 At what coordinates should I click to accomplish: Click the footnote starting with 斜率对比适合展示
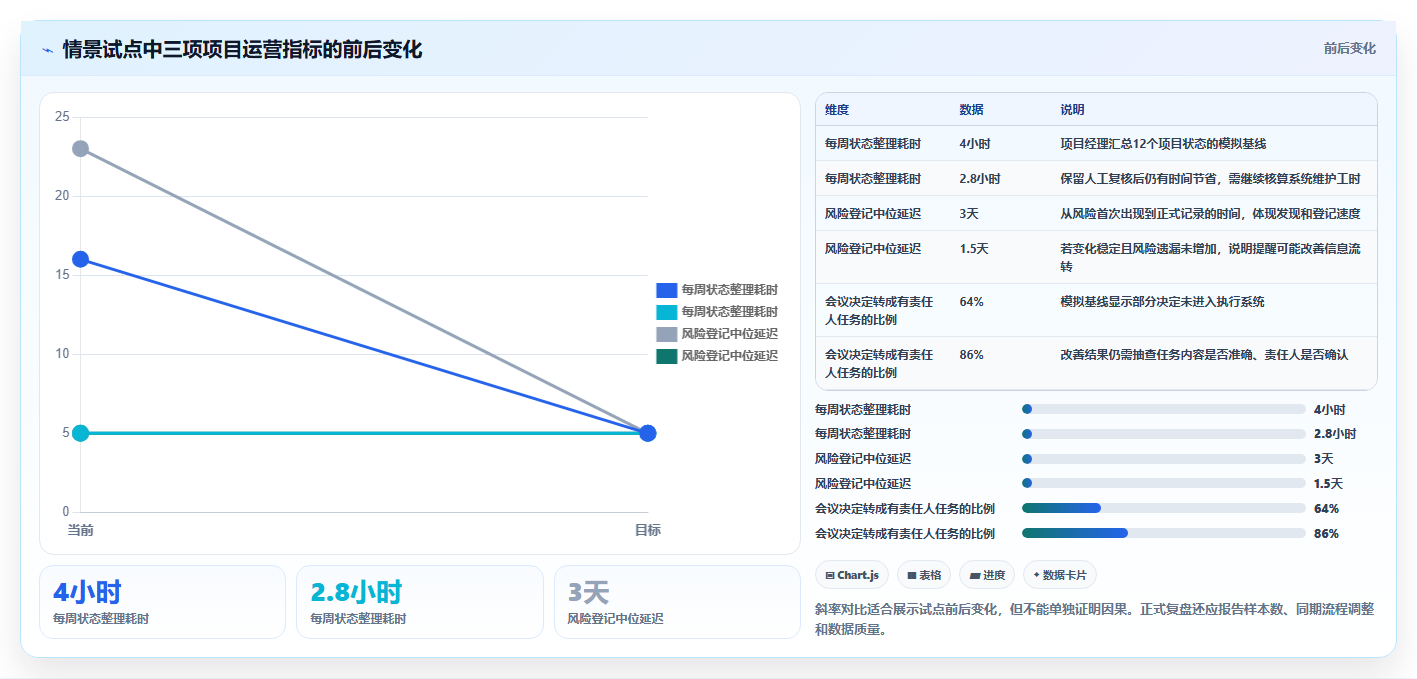click(1095, 619)
